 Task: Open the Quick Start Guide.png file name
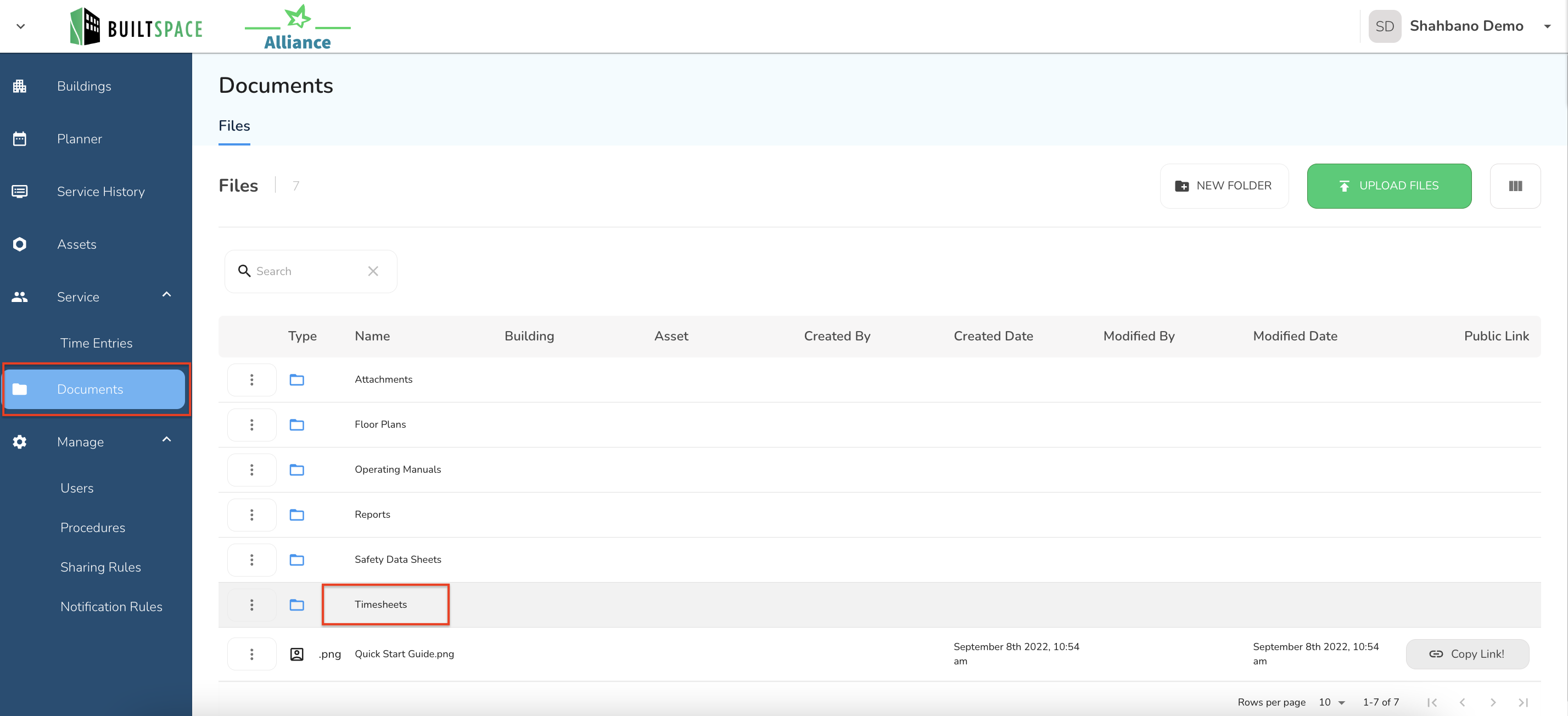[x=404, y=654]
